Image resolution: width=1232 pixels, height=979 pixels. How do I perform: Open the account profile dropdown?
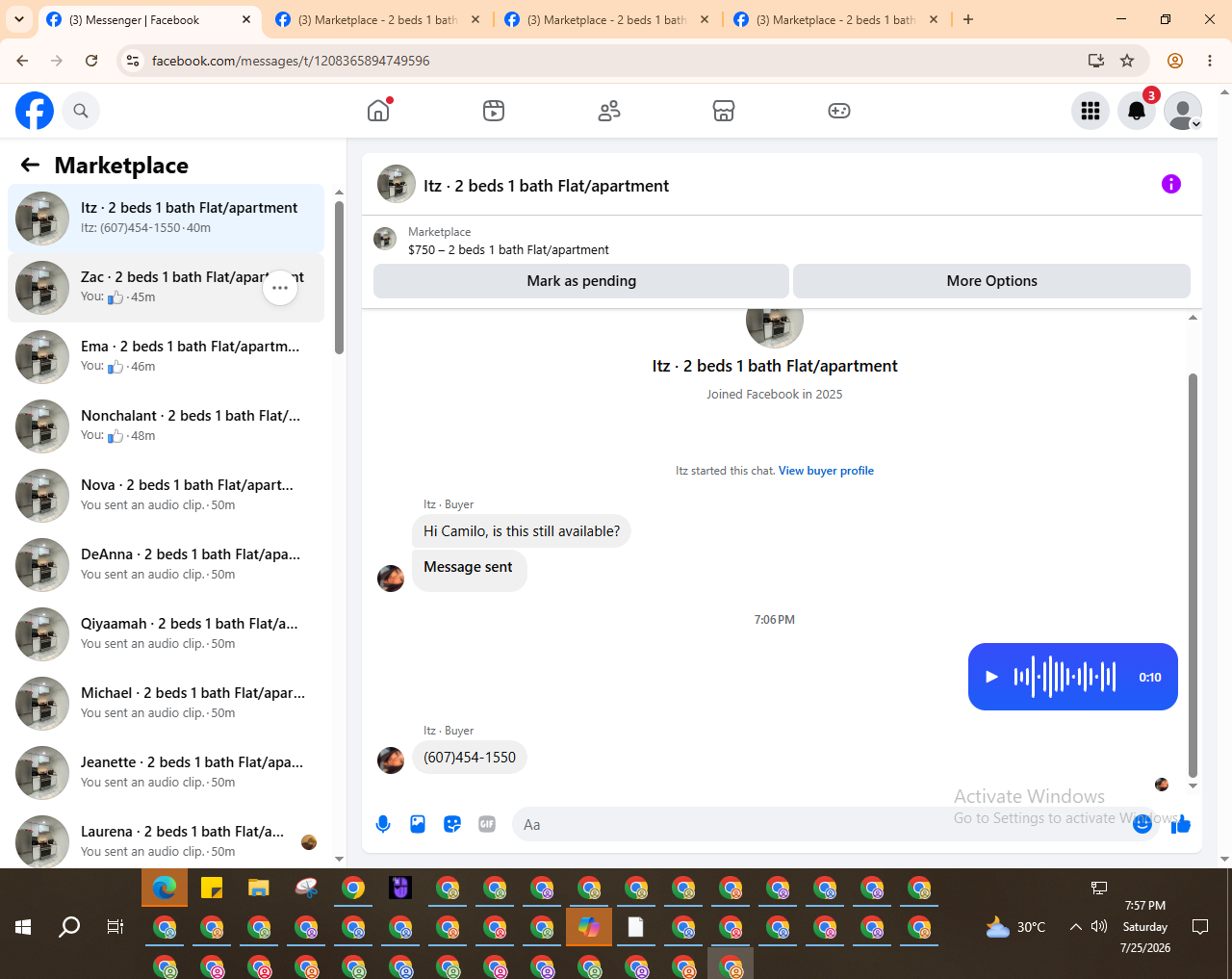tap(1183, 111)
